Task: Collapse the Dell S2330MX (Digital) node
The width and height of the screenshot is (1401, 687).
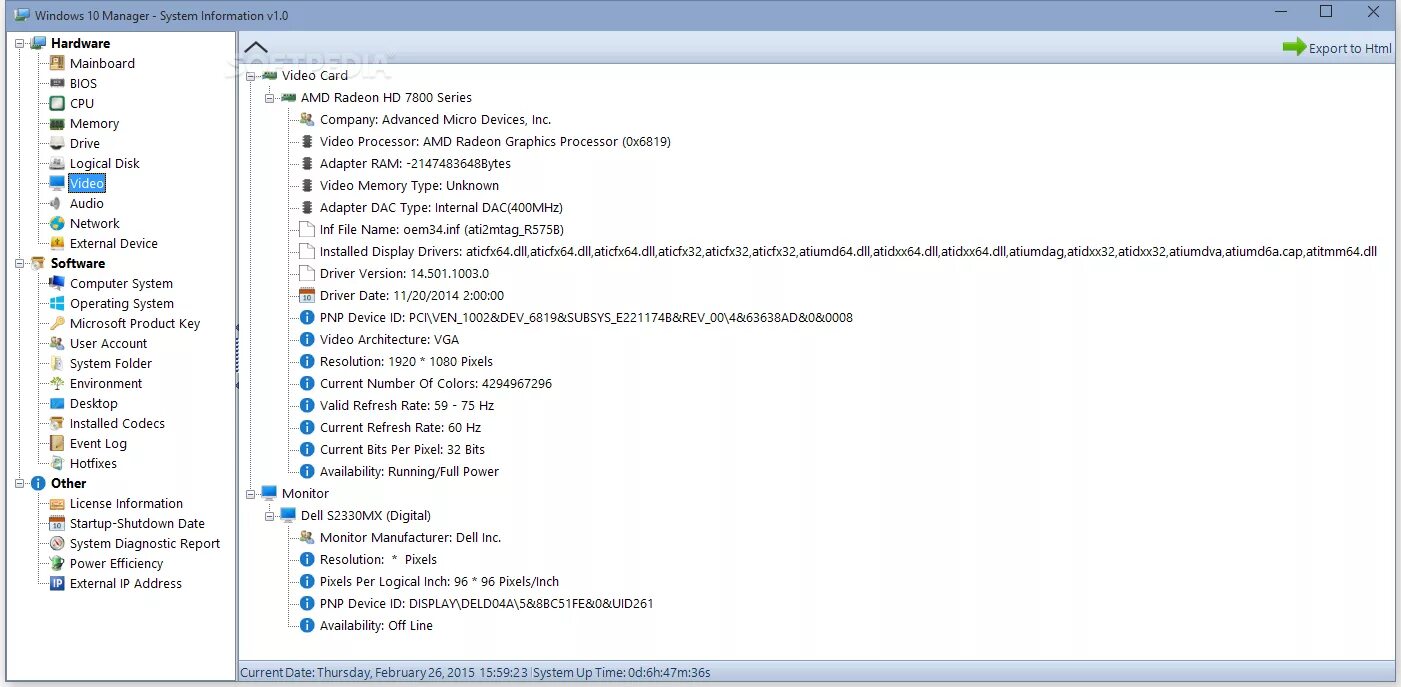Action: 269,515
